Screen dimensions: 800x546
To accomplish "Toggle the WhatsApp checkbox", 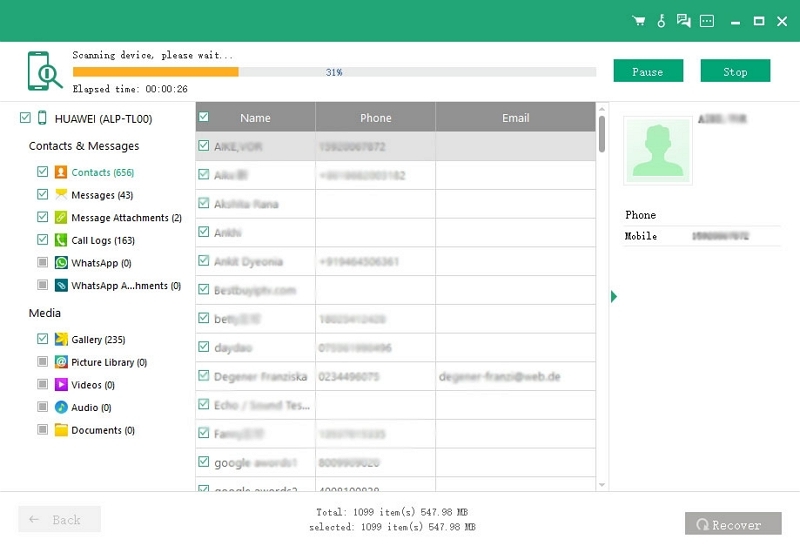I will click(x=42, y=263).
